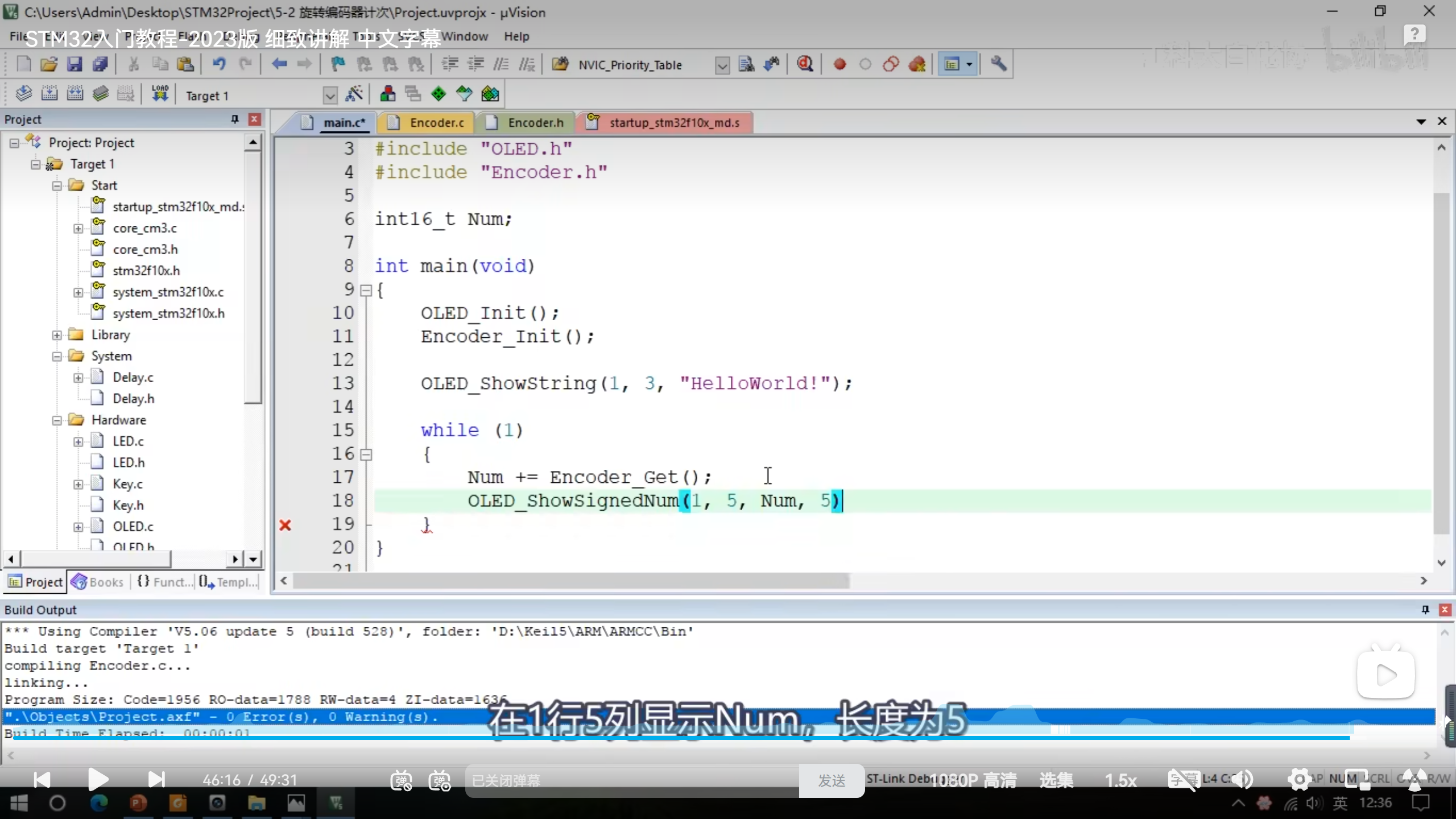The image size is (1456, 819).
Task: Open the Target 1 dropdown
Action: [x=330, y=96]
